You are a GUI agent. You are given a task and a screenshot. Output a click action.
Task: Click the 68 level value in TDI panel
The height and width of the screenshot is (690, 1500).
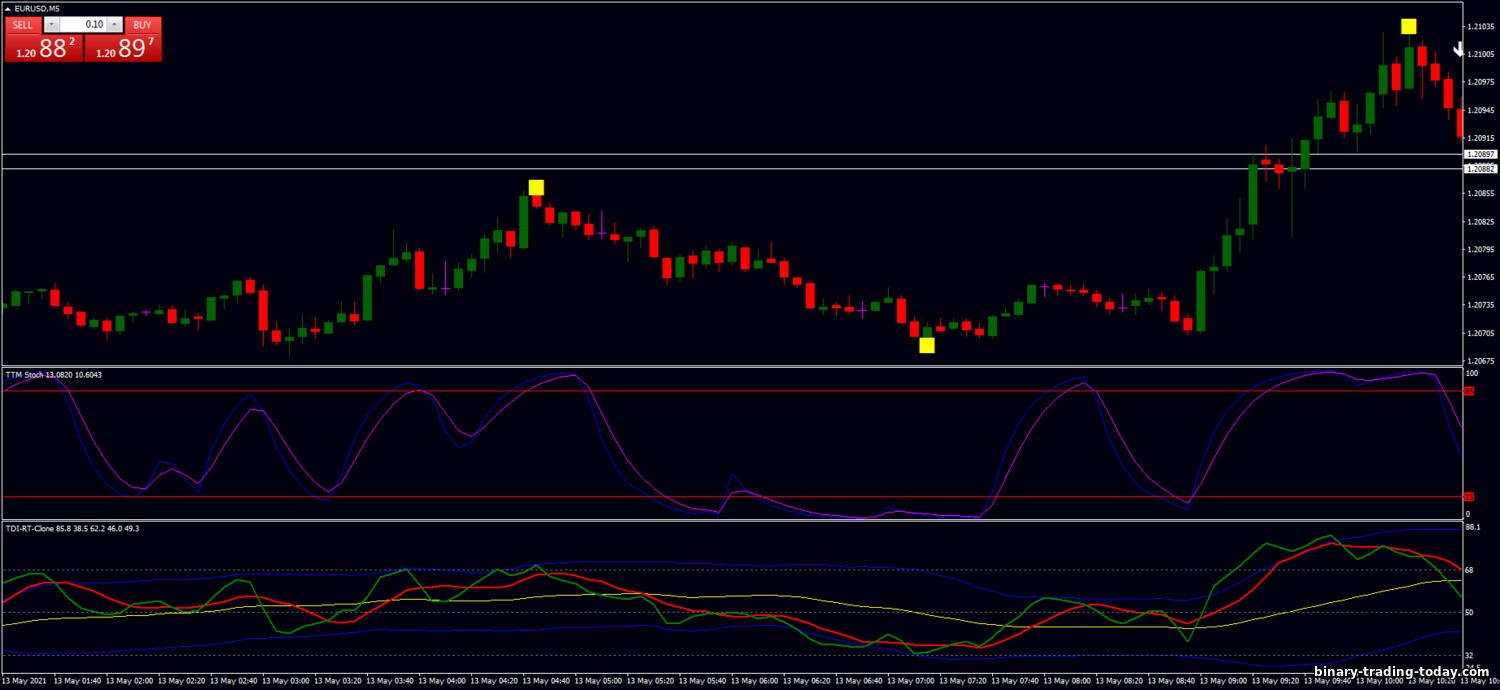click(x=1469, y=570)
